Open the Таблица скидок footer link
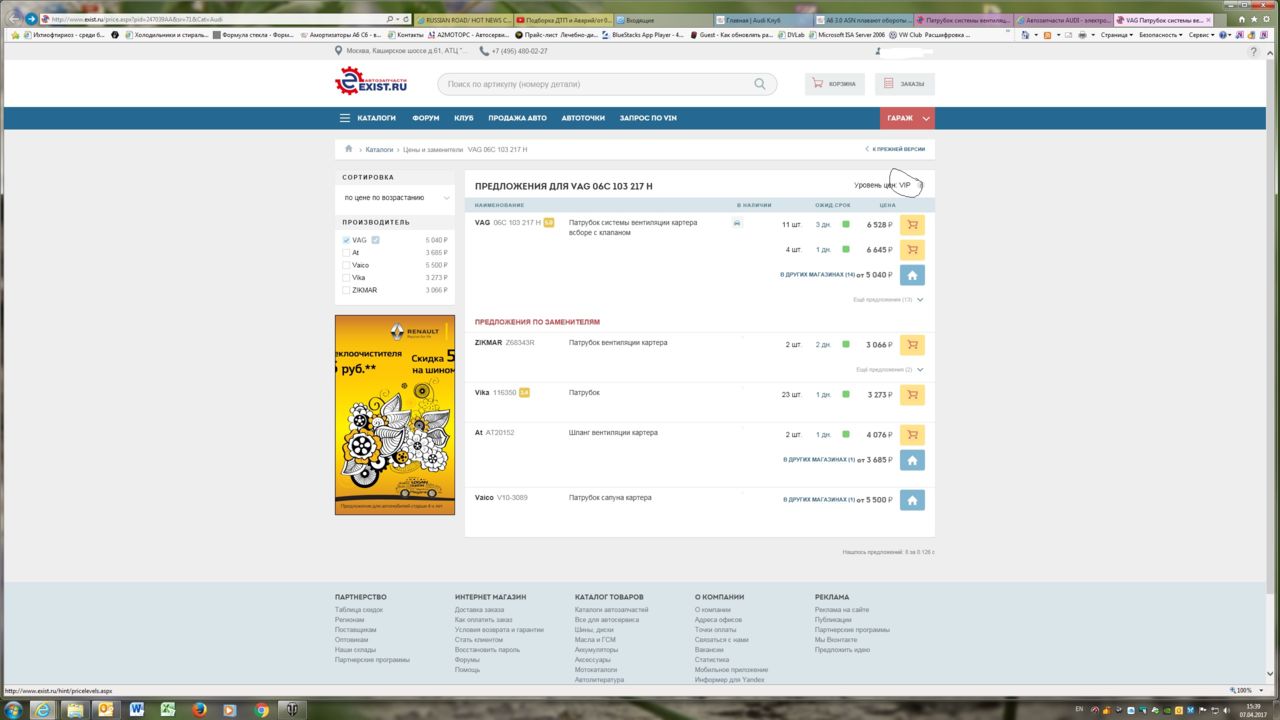1280x720 pixels. (359, 610)
